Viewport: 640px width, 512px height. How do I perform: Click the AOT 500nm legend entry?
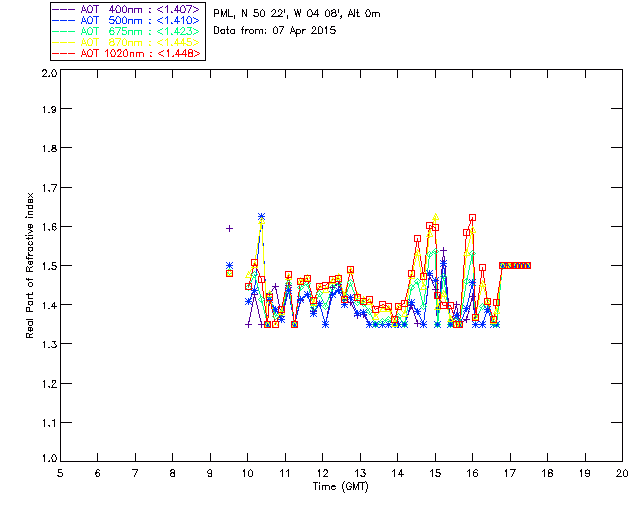click(127, 20)
